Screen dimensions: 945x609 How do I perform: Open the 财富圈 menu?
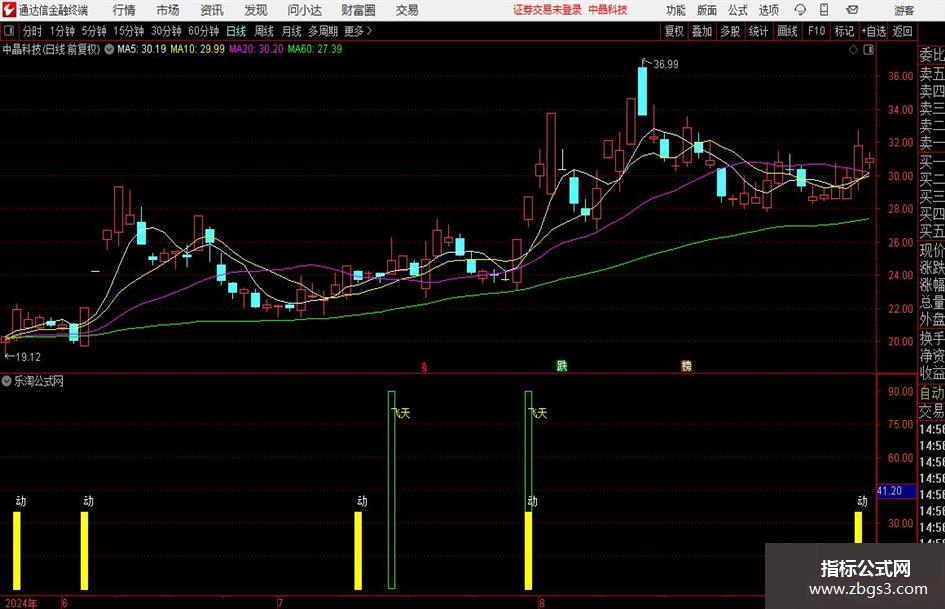(359, 10)
